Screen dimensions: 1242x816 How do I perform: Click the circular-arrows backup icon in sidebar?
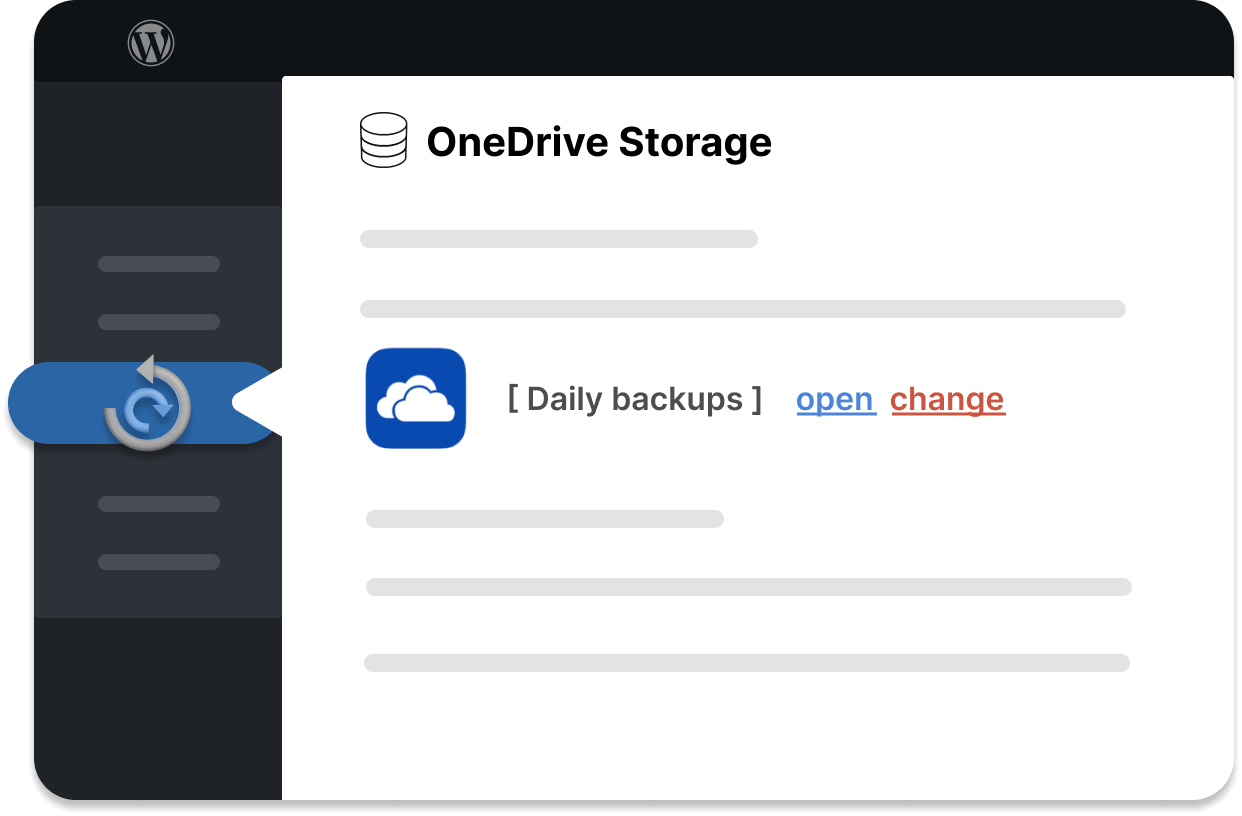(149, 404)
